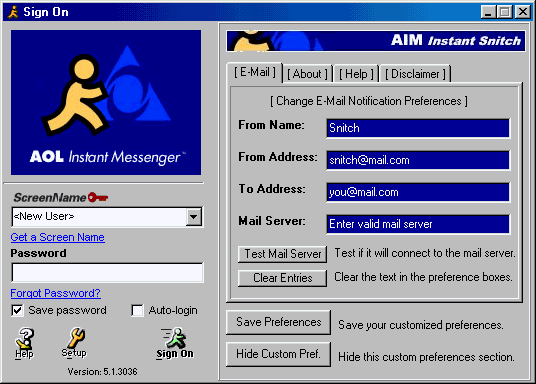
Task: Click the Test Mail Server button
Action: (282, 254)
